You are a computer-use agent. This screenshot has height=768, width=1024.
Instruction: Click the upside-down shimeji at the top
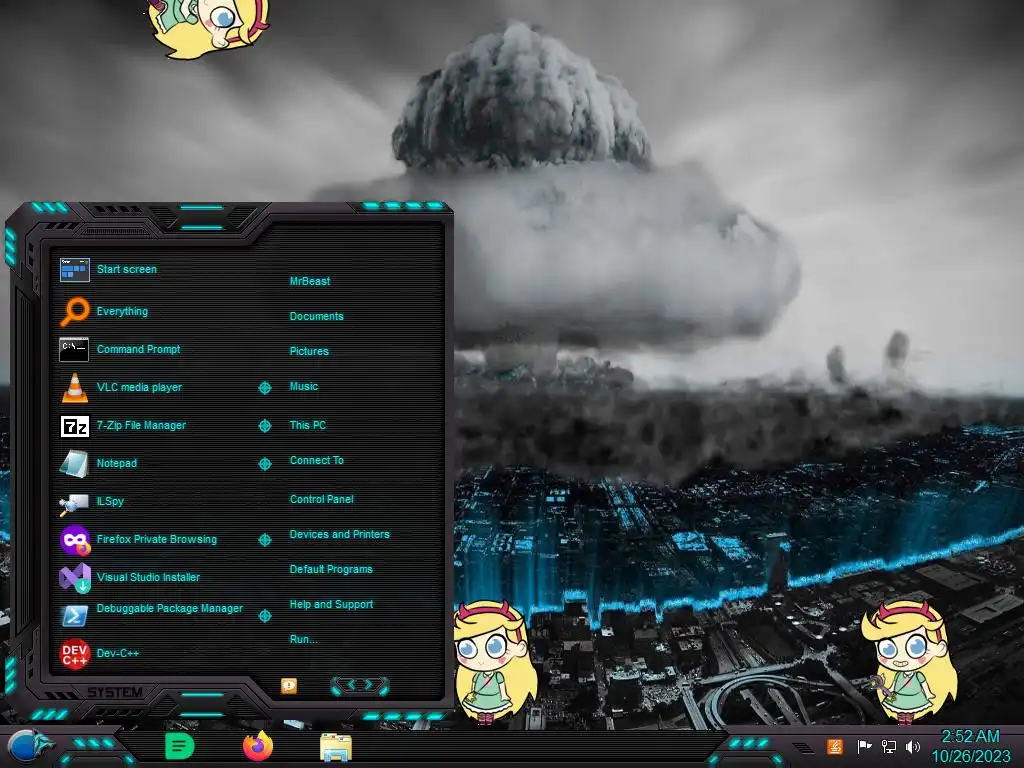(x=208, y=27)
